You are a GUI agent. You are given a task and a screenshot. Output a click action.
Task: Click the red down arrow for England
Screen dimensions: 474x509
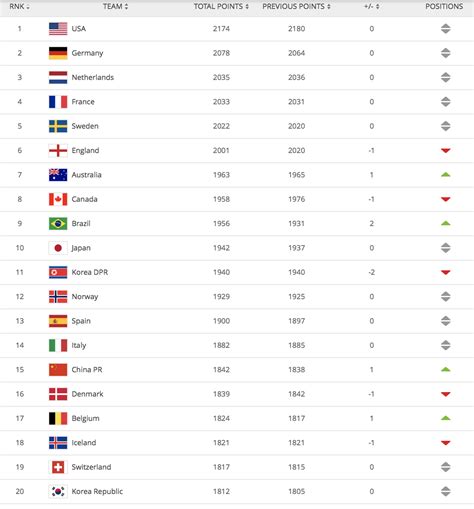pos(446,150)
